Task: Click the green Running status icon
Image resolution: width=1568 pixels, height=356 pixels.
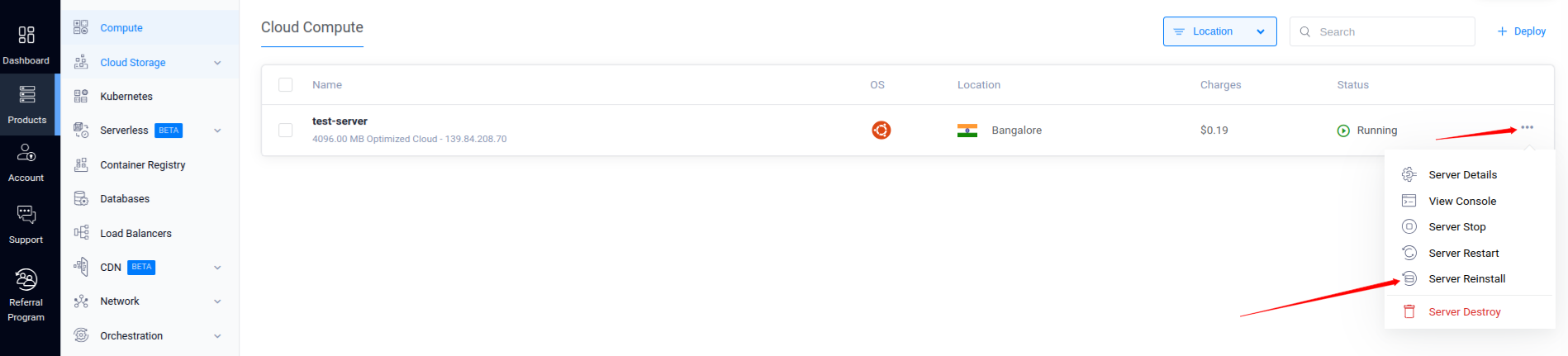Action: pyautogui.click(x=1343, y=131)
